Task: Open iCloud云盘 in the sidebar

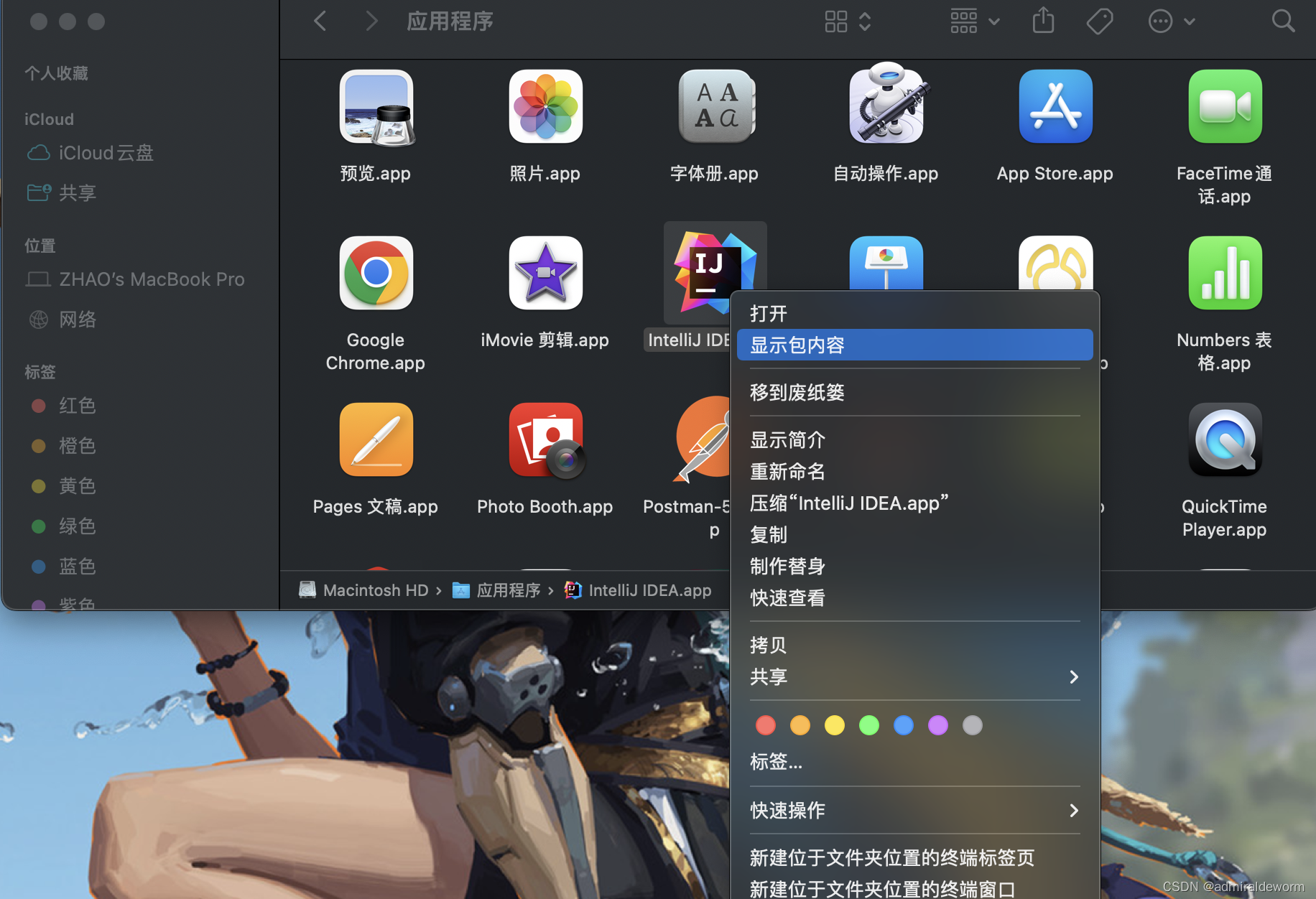Action: (x=91, y=153)
